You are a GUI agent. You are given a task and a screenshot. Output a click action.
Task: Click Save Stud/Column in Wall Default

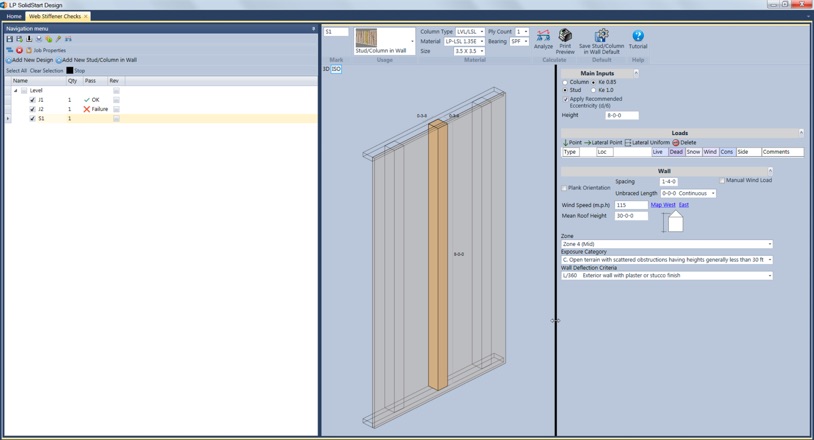tap(601, 40)
